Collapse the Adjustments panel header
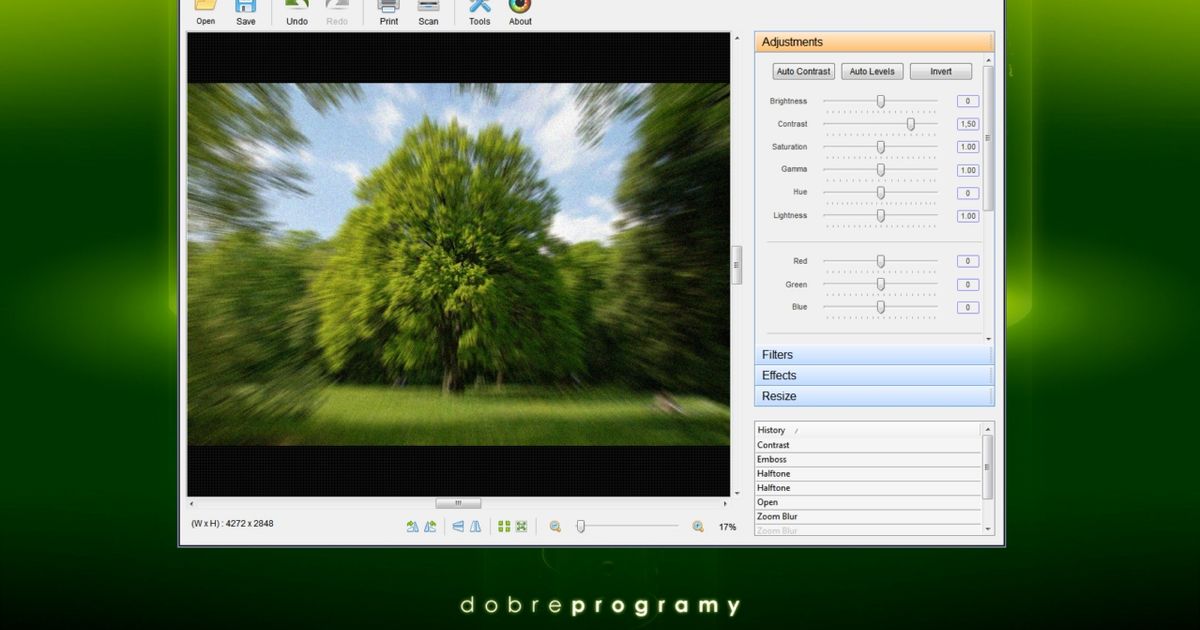This screenshot has width=1200, height=630. click(874, 42)
